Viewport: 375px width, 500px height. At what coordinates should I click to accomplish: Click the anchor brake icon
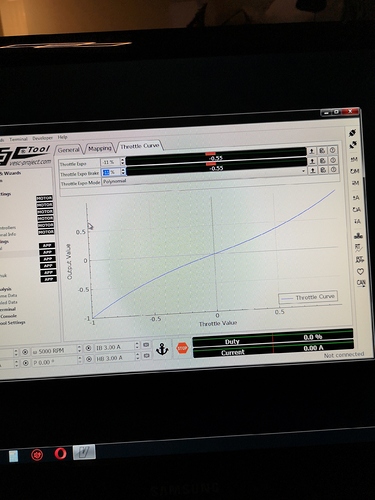tap(162, 349)
